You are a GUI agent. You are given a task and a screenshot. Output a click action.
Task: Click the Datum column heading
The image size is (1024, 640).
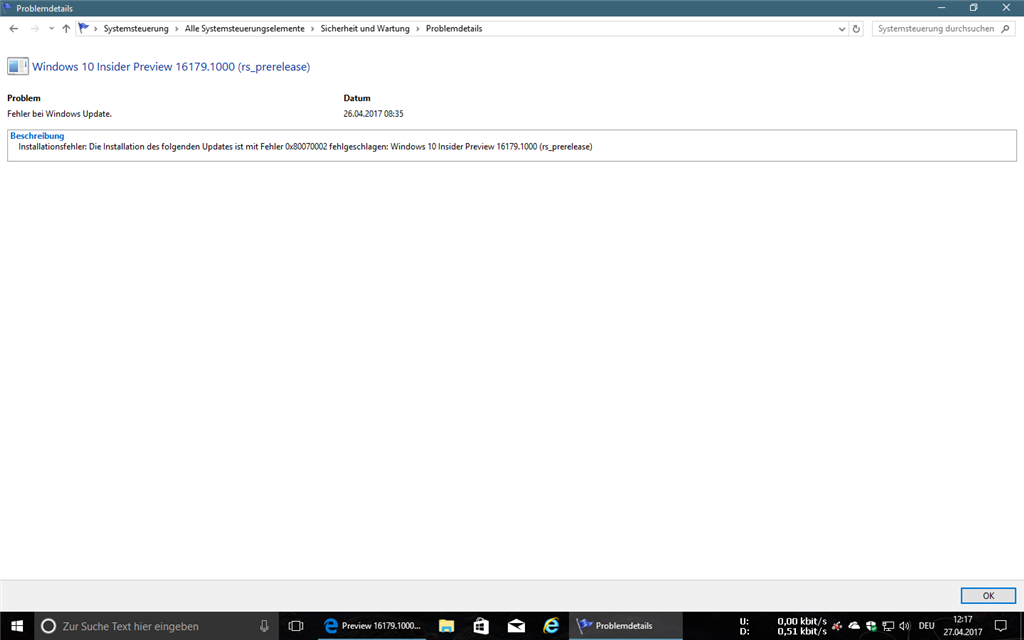click(x=357, y=98)
